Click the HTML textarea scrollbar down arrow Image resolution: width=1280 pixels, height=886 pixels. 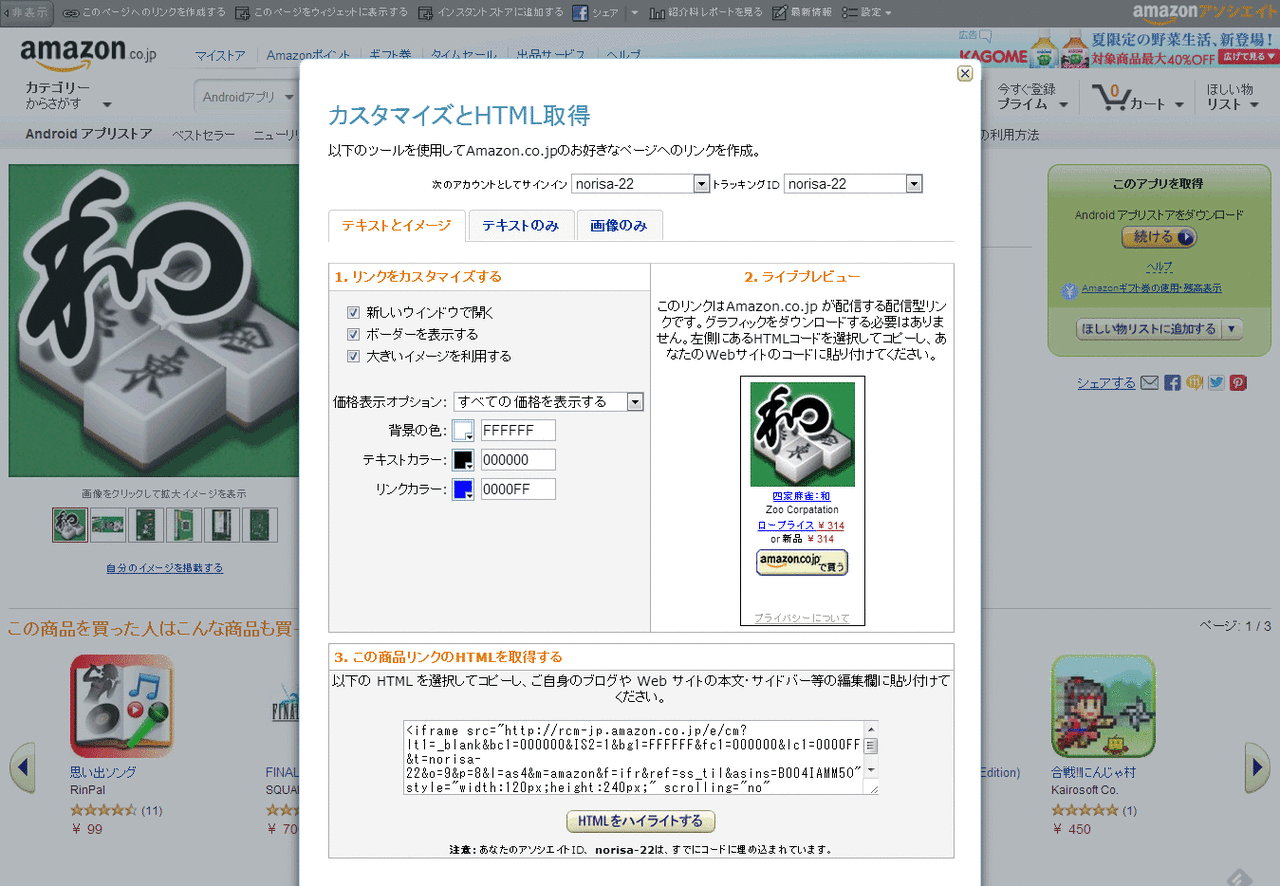tap(871, 770)
